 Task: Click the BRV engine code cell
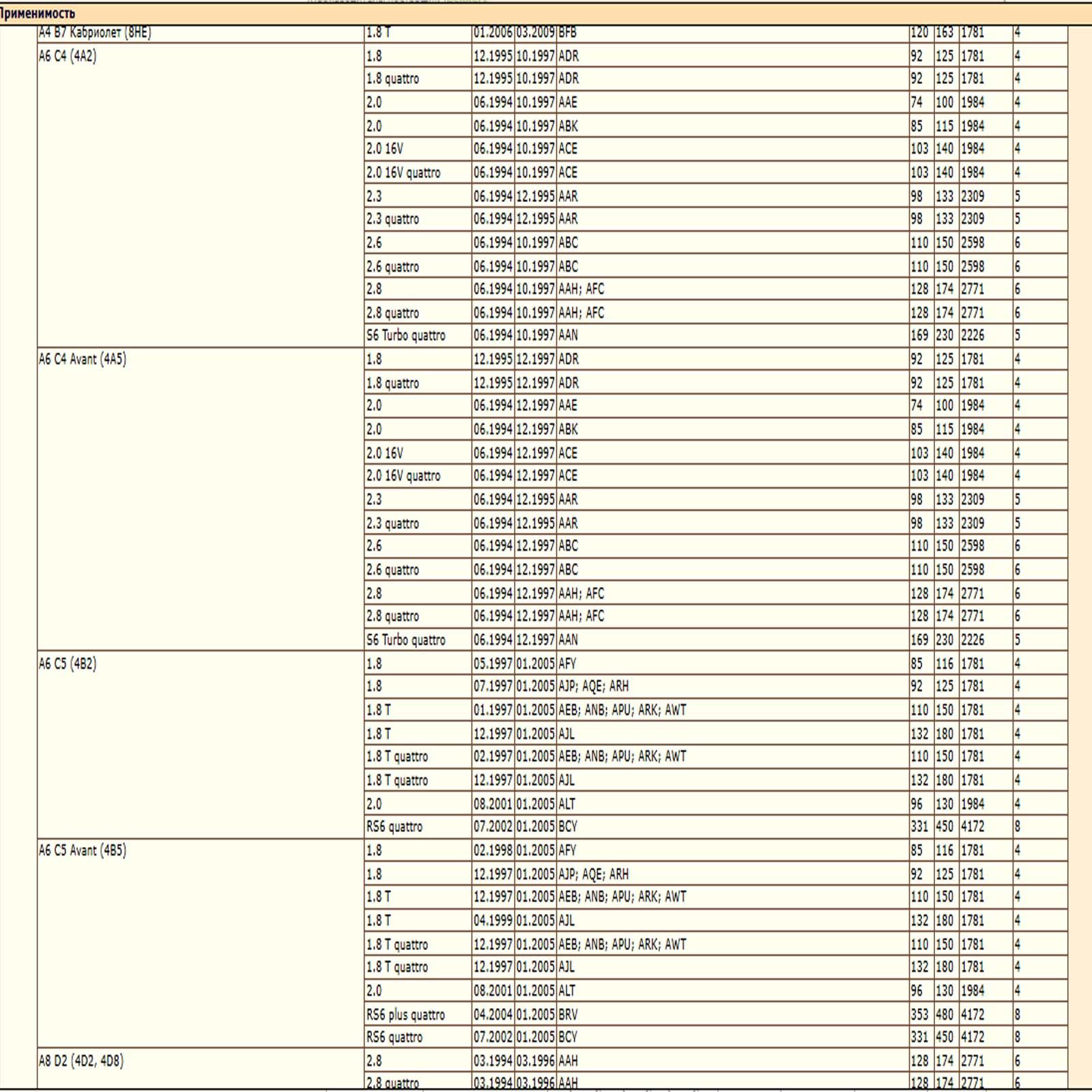pos(568,1015)
